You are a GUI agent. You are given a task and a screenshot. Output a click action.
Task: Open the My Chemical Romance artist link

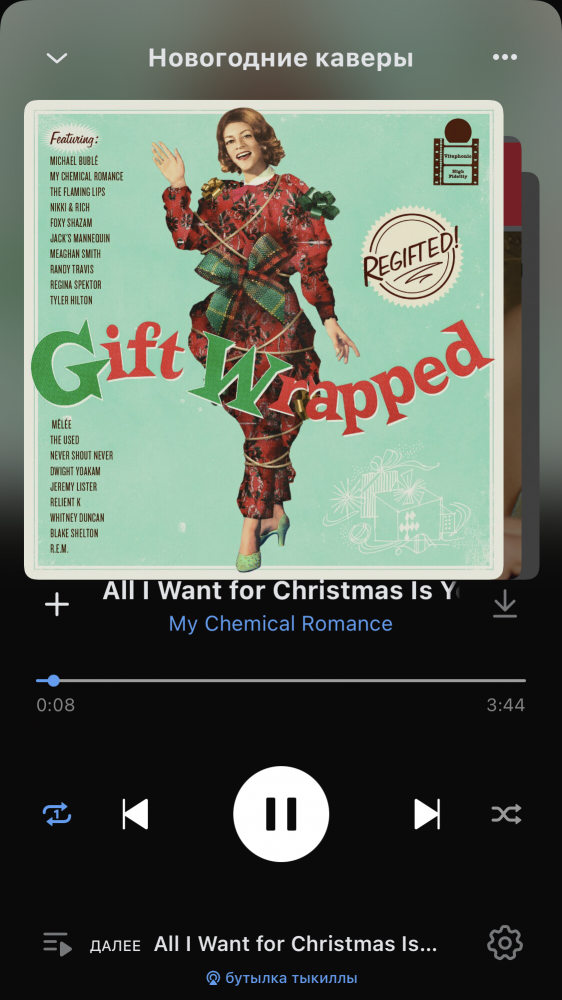[281, 623]
